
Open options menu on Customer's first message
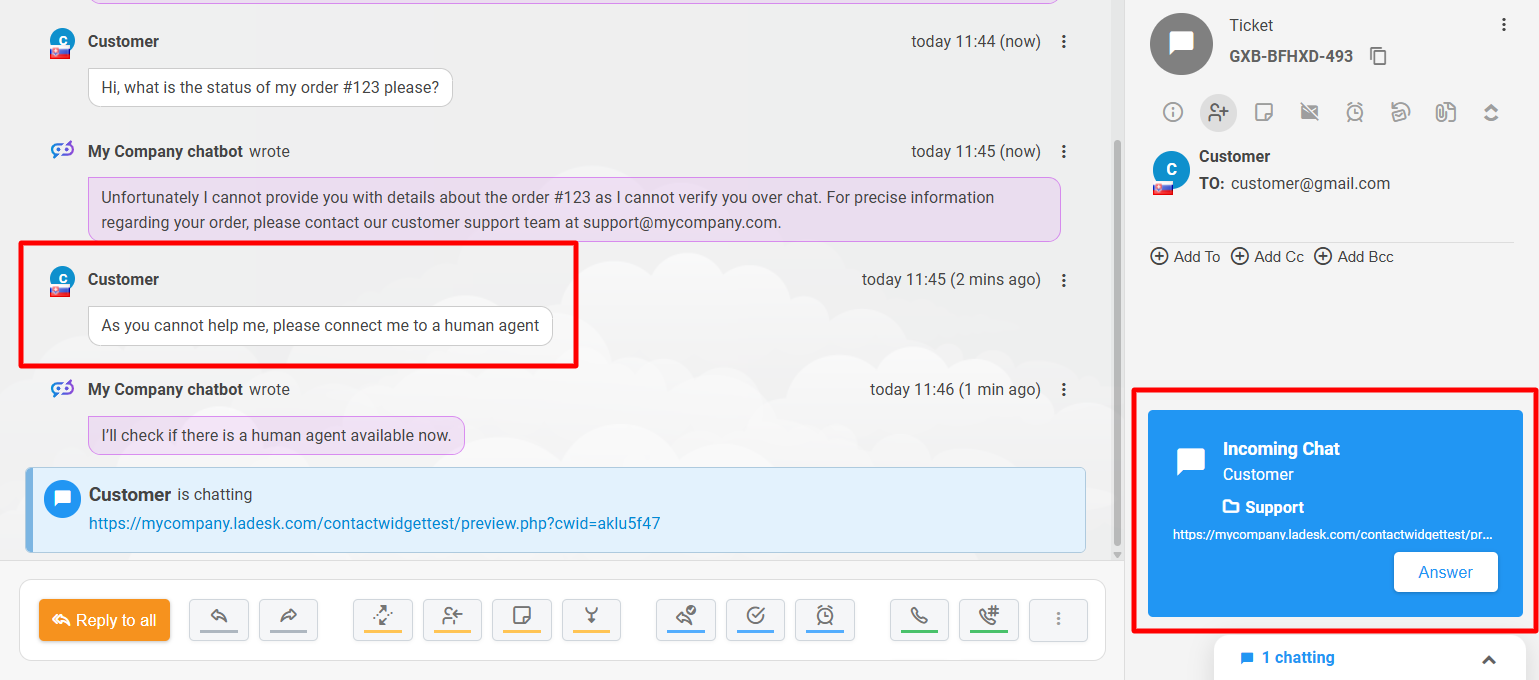point(1063,41)
